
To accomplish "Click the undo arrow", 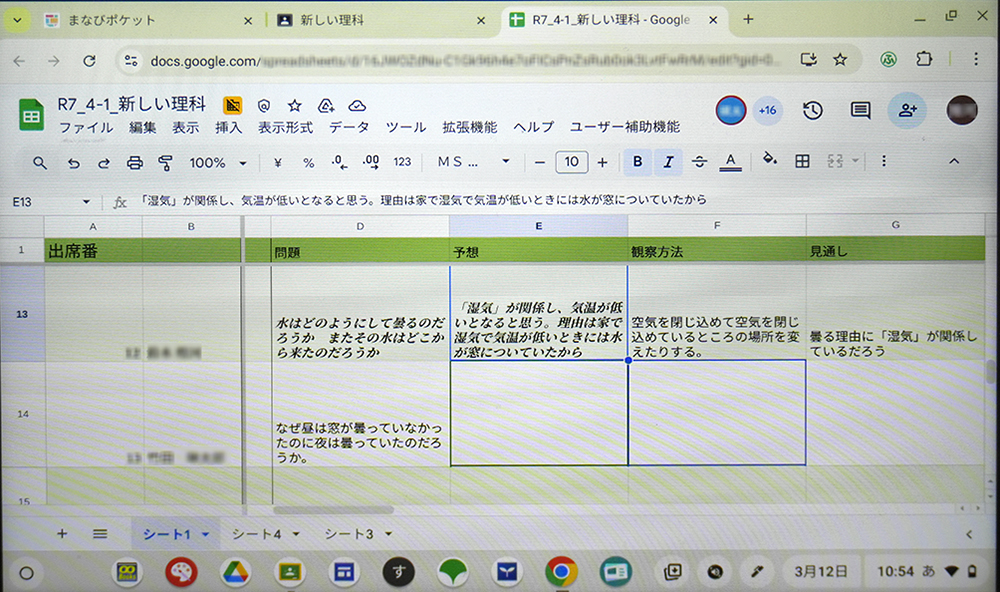I will click(x=73, y=162).
